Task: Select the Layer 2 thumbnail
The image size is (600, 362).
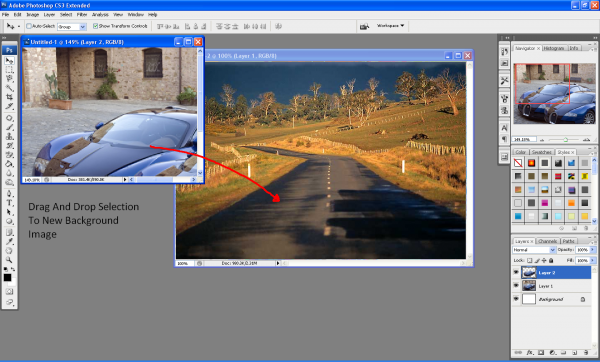Action: [x=529, y=272]
